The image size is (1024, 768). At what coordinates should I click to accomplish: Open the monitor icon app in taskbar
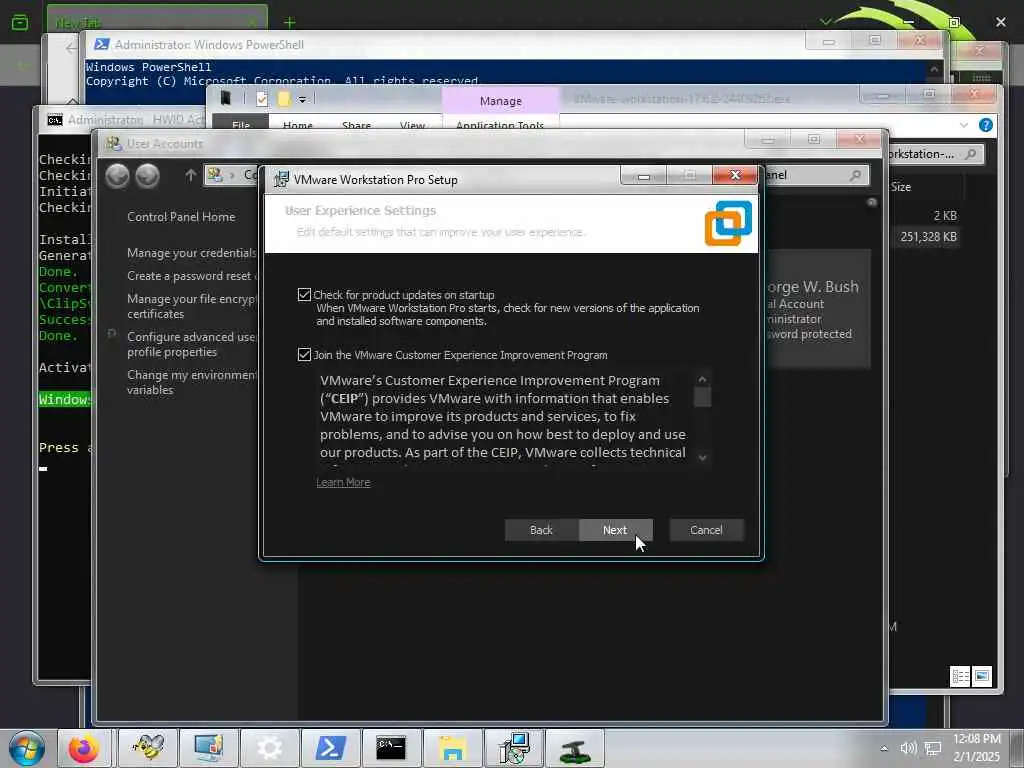(x=209, y=748)
